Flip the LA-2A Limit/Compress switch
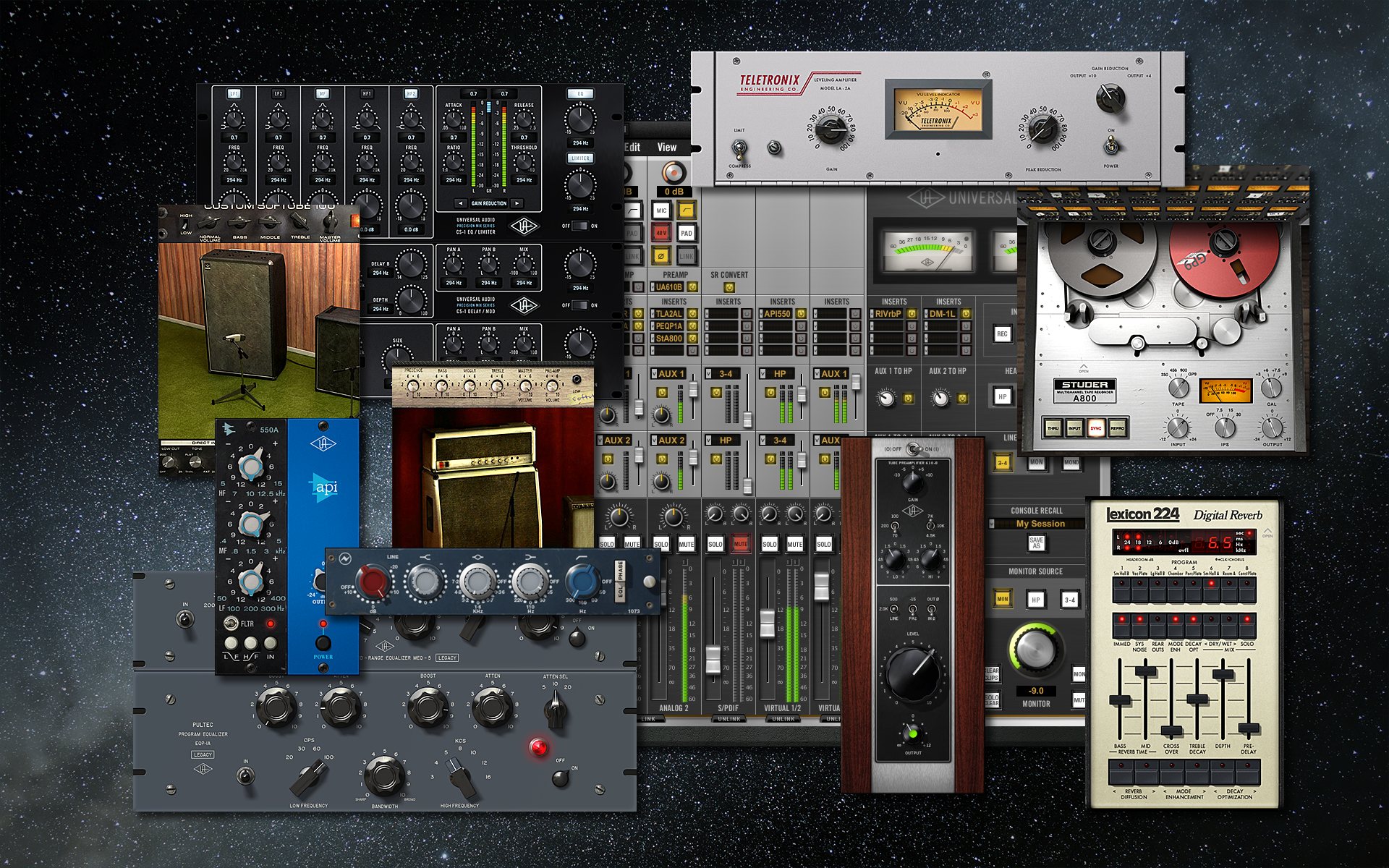This screenshot has height=868, width=1389. pos(739,149)
